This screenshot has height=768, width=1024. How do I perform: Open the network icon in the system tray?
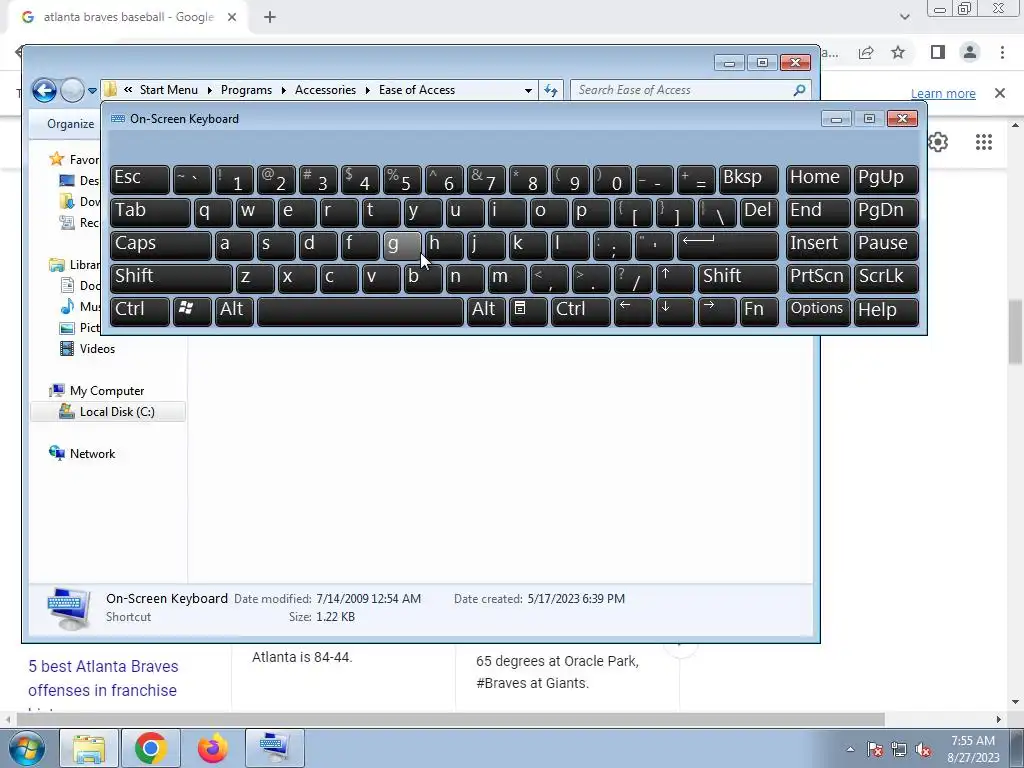[899, 750]
